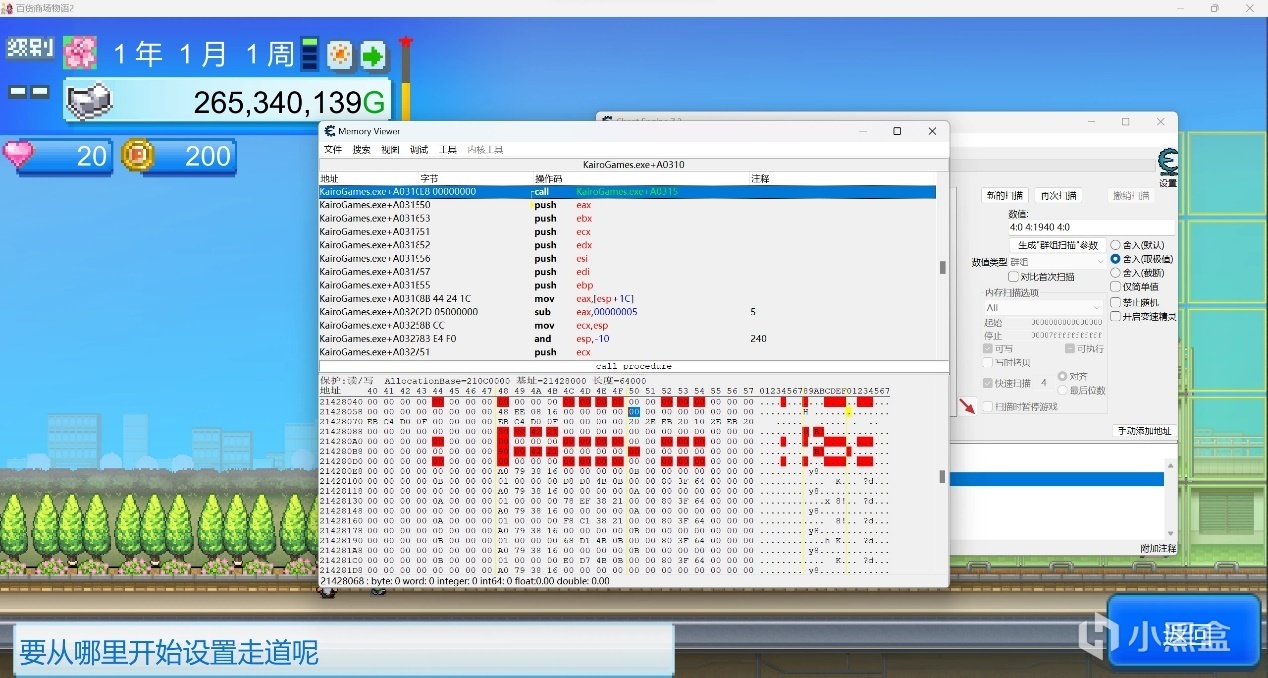This screenshot has height=678, width=1268.
Task: Click the silver cash money icon
Action: coord(89,101)
